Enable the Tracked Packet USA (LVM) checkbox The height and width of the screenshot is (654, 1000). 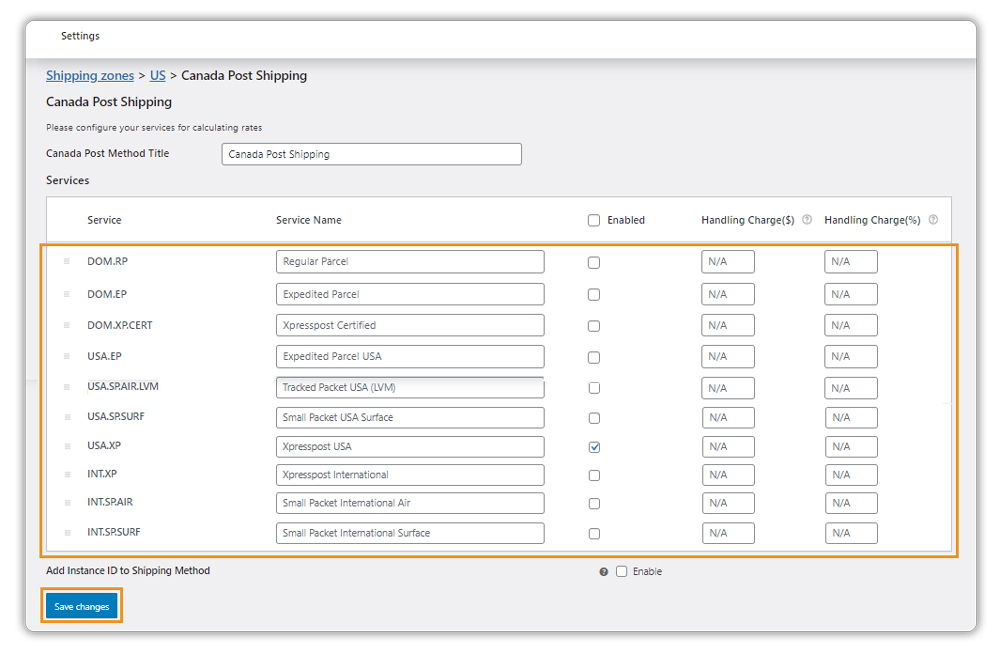click(594, 388)
